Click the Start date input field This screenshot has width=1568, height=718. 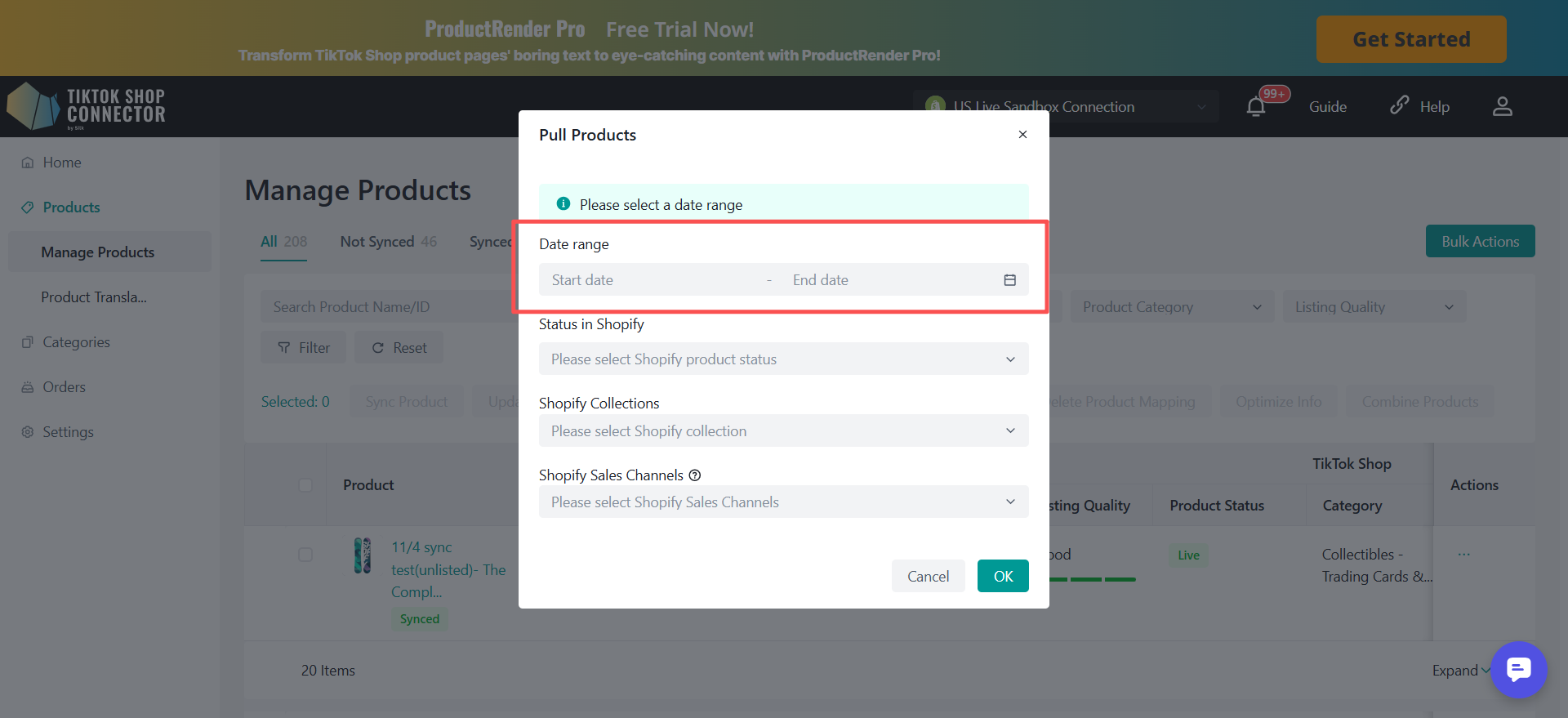coord(653,280)
